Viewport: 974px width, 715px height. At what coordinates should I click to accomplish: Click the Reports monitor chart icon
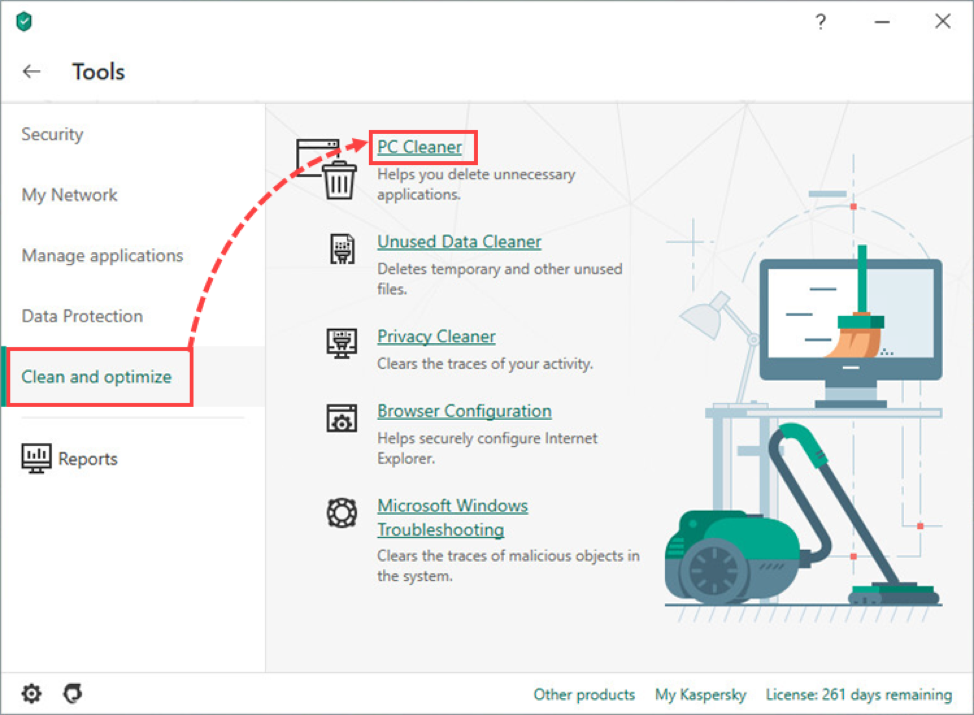pyautogui.click(x=36, y=459)
